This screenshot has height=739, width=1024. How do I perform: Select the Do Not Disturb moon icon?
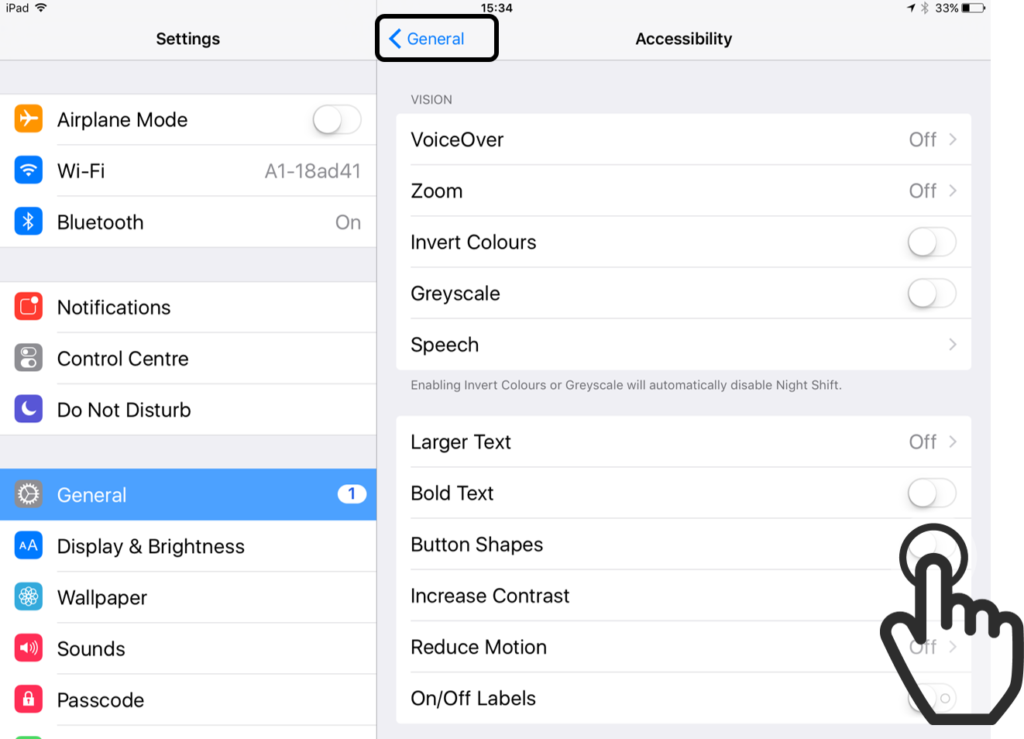[28, 409]
